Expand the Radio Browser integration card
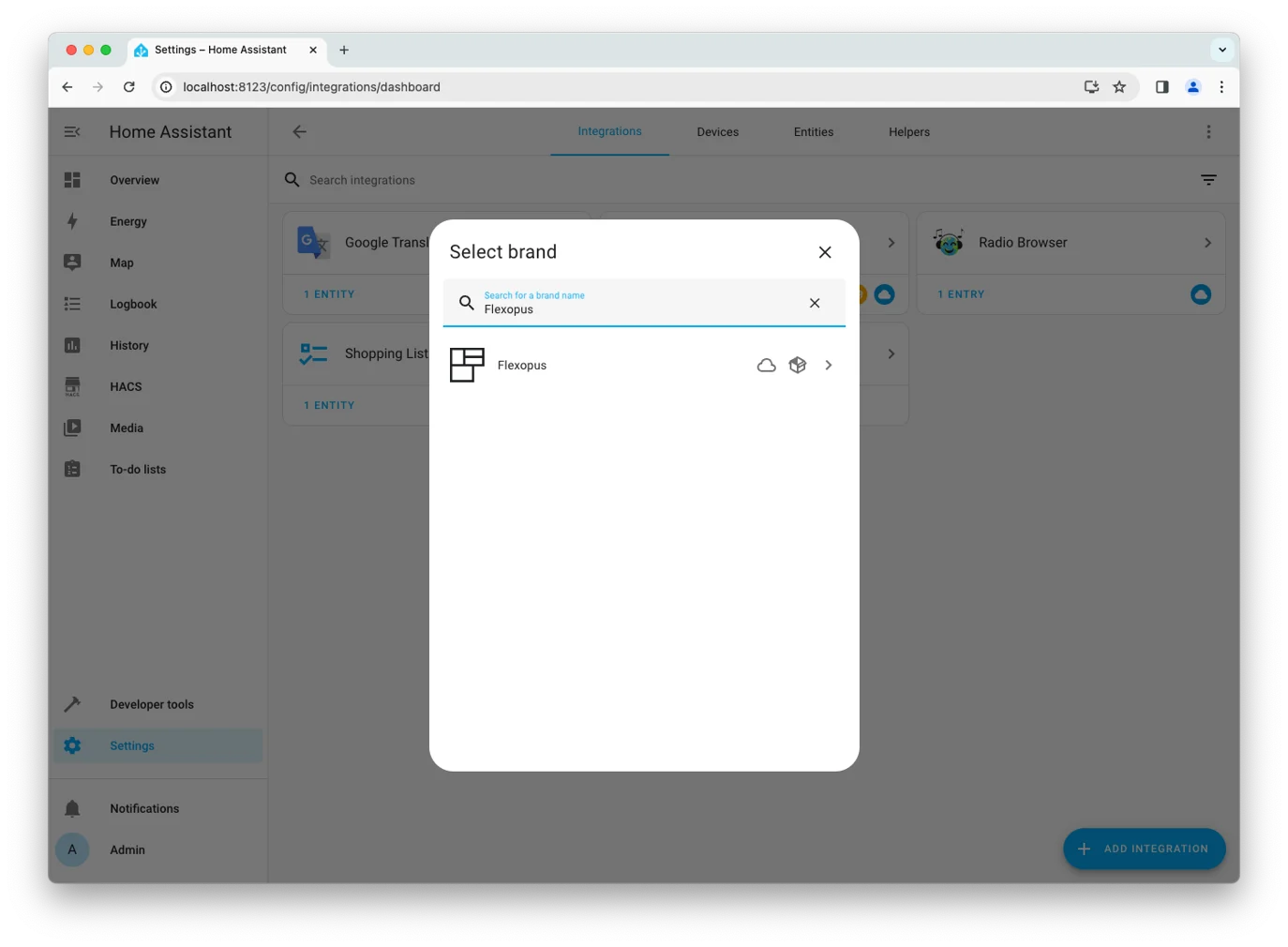 pos(1206,243)
